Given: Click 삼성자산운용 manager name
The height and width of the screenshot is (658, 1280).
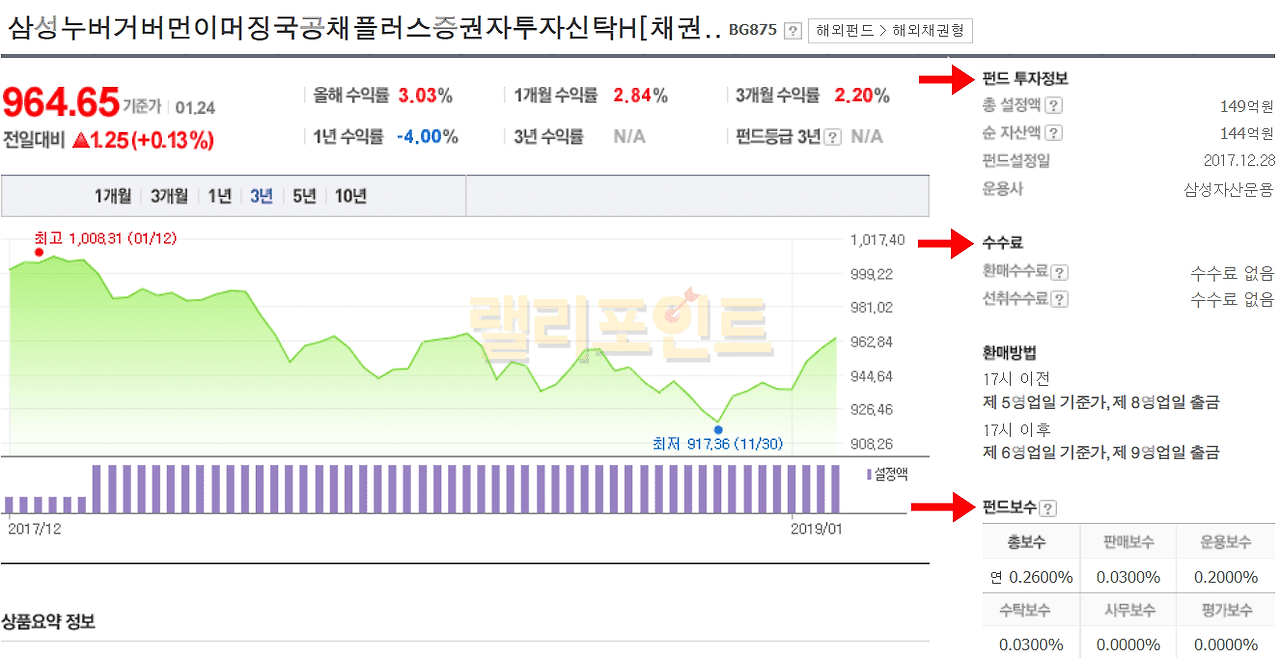Looking at the screenshot, I should (1228, 189).
